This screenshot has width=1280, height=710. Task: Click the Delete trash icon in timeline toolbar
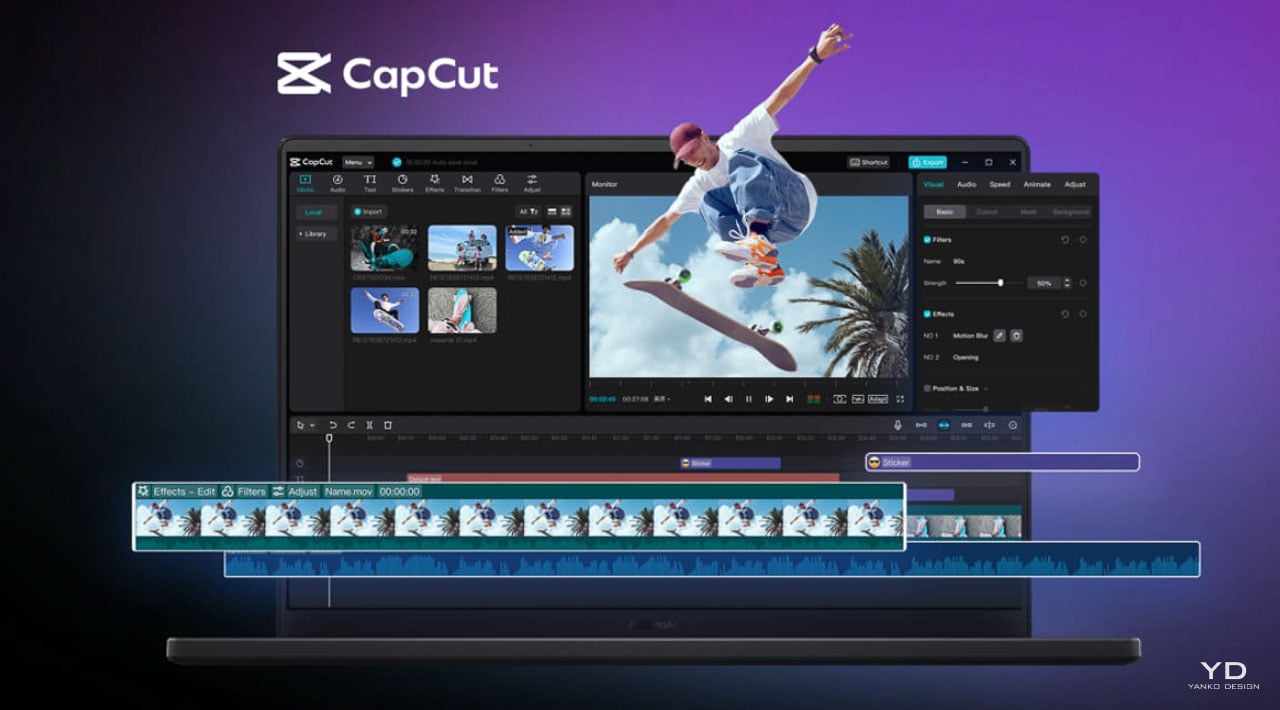point(388,425)
